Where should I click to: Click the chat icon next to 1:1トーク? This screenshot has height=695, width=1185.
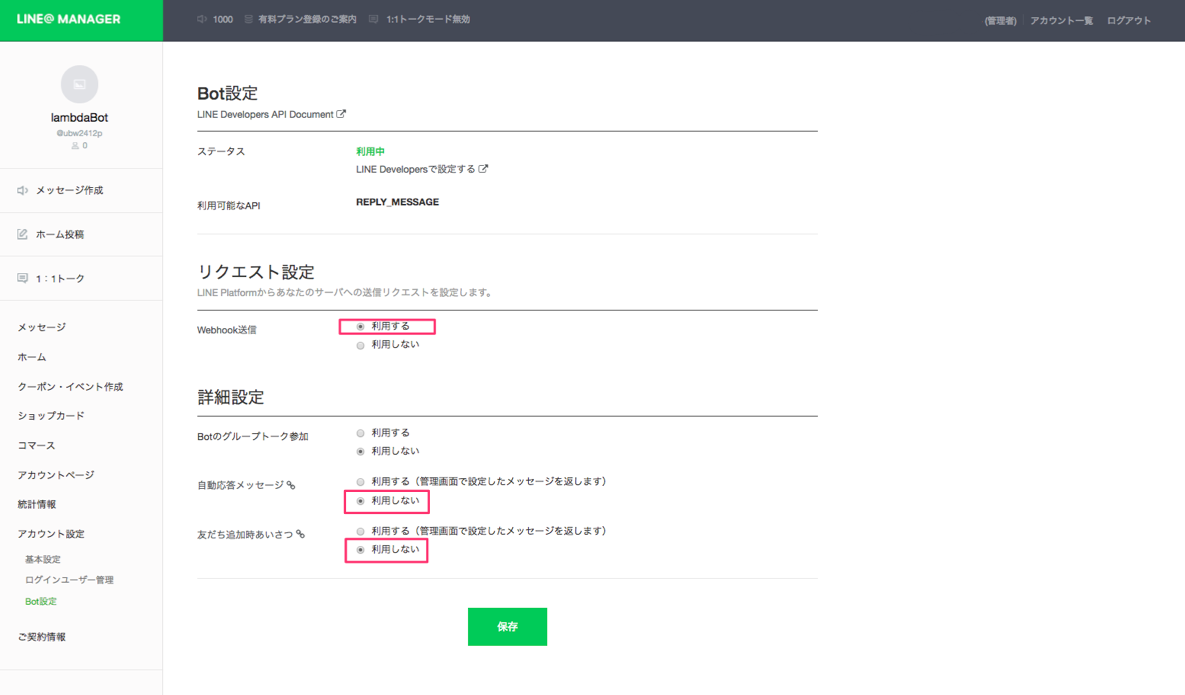tap(23, 278)
